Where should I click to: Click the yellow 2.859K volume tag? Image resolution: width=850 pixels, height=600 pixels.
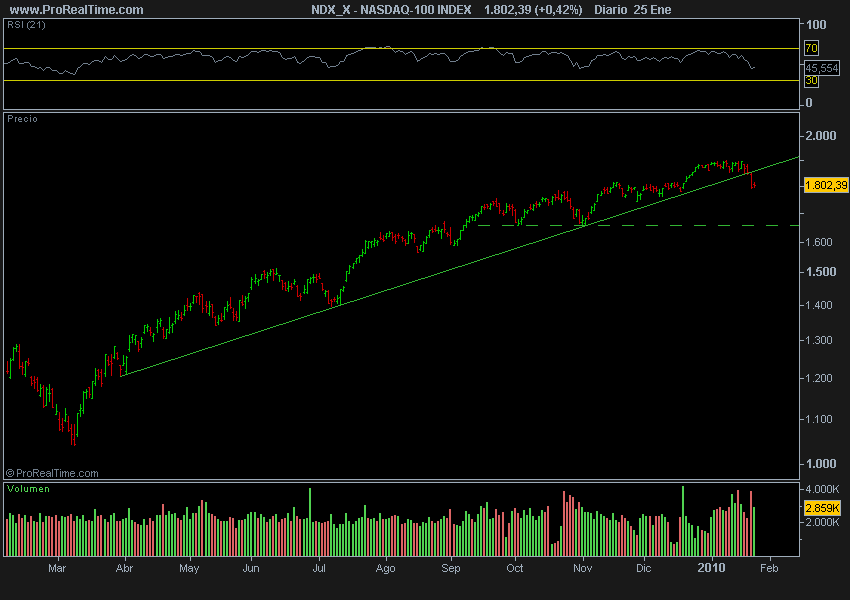822,508
